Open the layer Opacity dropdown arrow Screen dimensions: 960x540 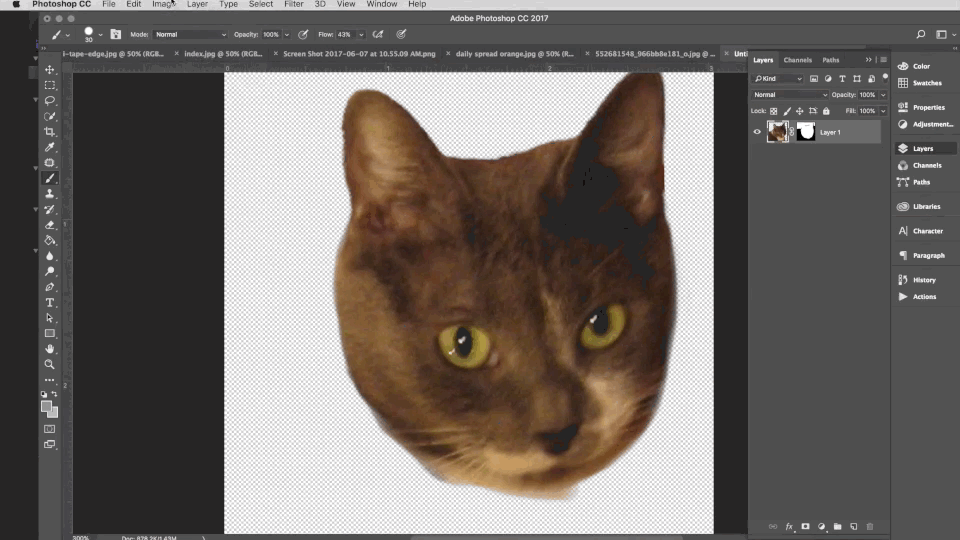883,95
